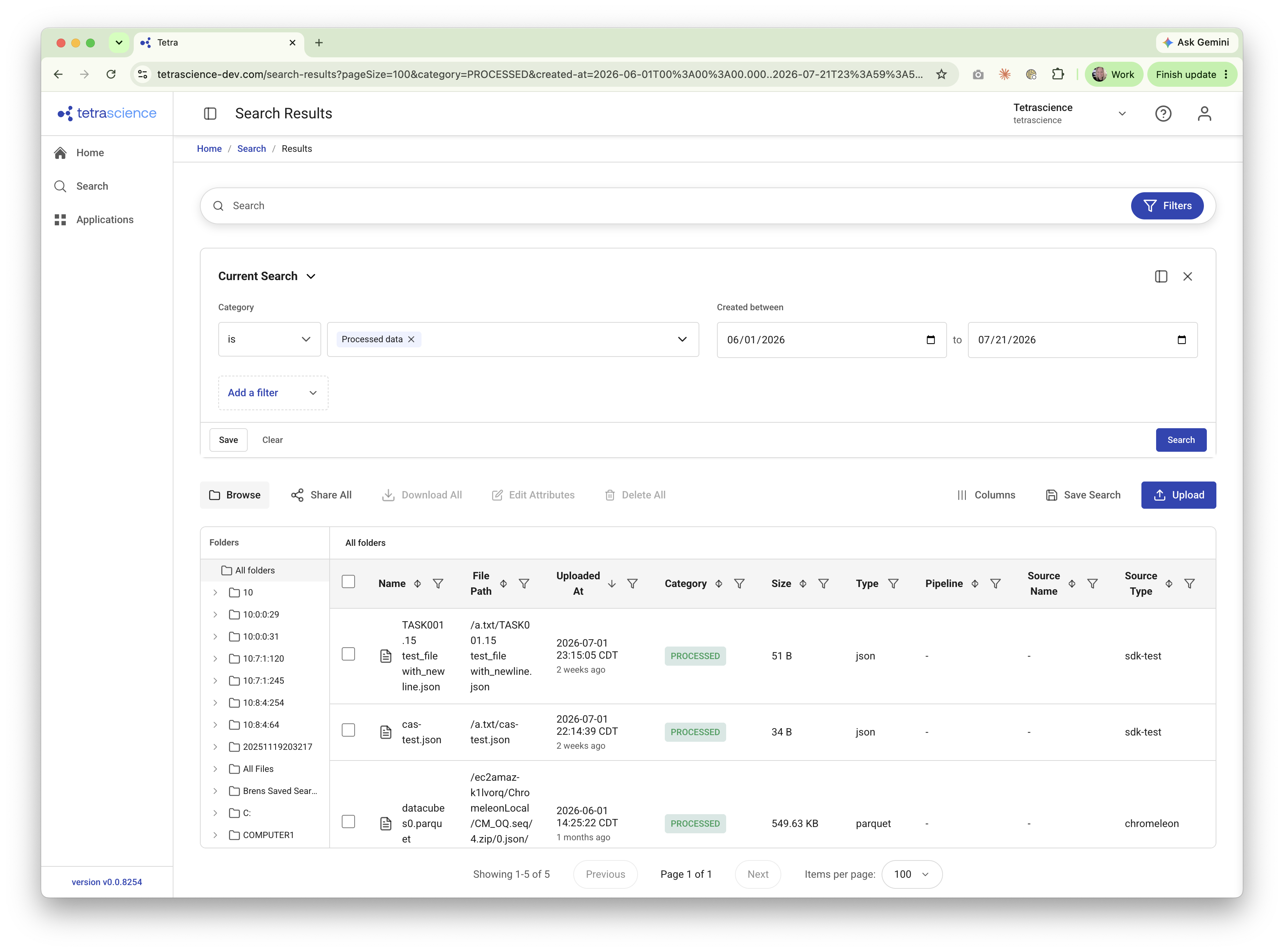
Task: Open the Items per page 100 dropdown
Action: coord(911,875)
